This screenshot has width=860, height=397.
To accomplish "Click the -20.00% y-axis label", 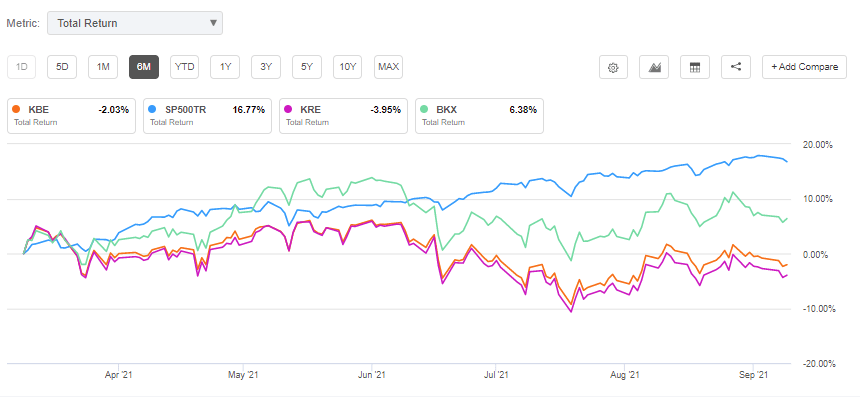I will point(818,364).
